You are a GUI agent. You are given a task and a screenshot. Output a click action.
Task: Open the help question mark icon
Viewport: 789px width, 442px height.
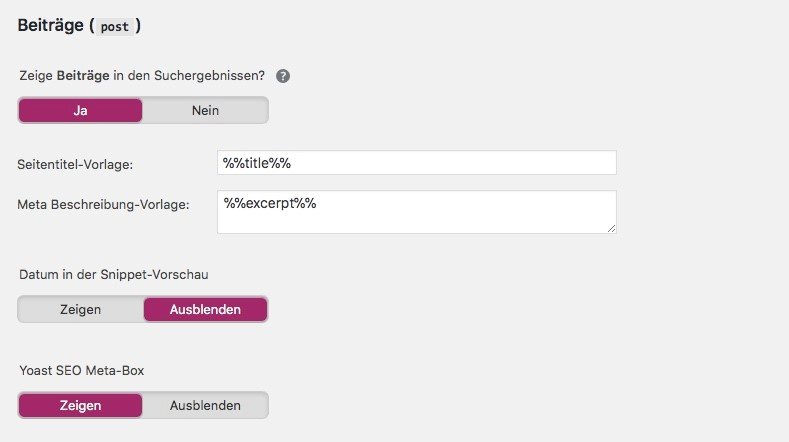coord(283,76)
